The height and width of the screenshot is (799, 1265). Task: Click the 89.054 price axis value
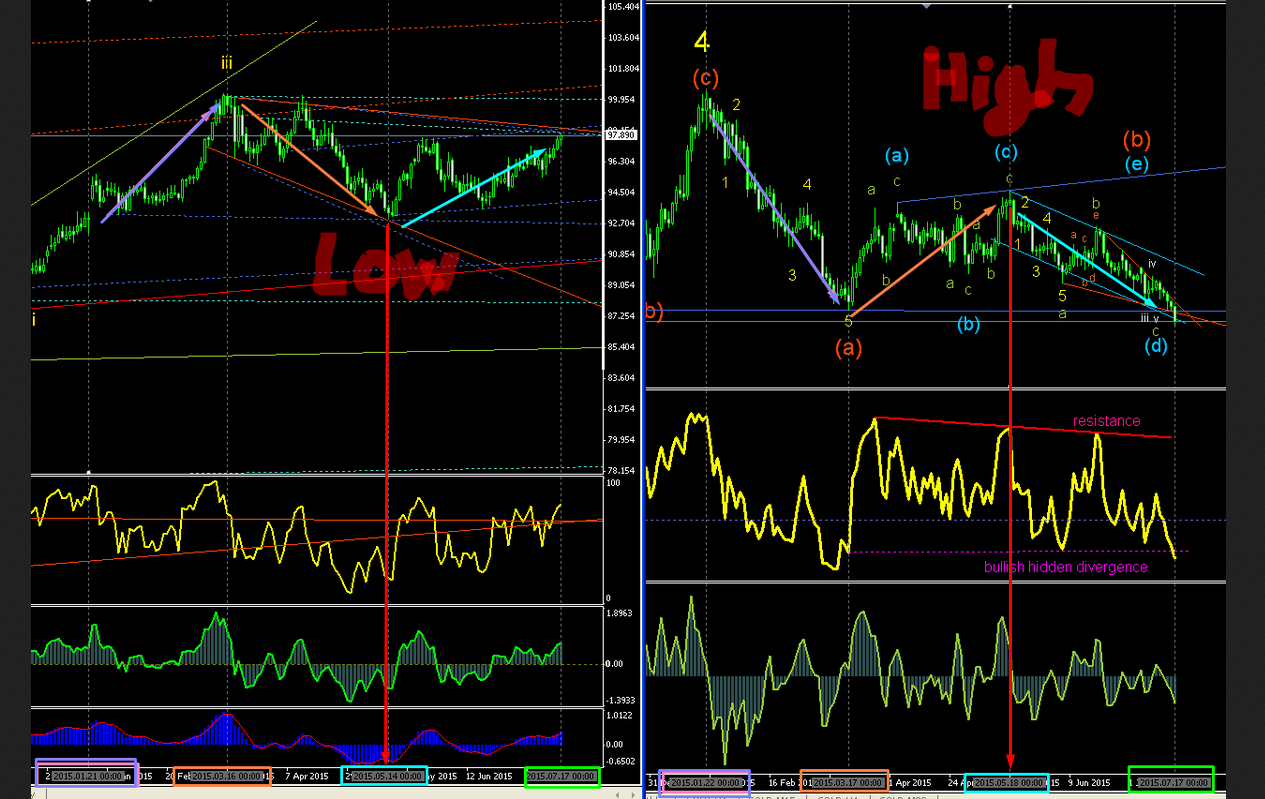(623, 285)
